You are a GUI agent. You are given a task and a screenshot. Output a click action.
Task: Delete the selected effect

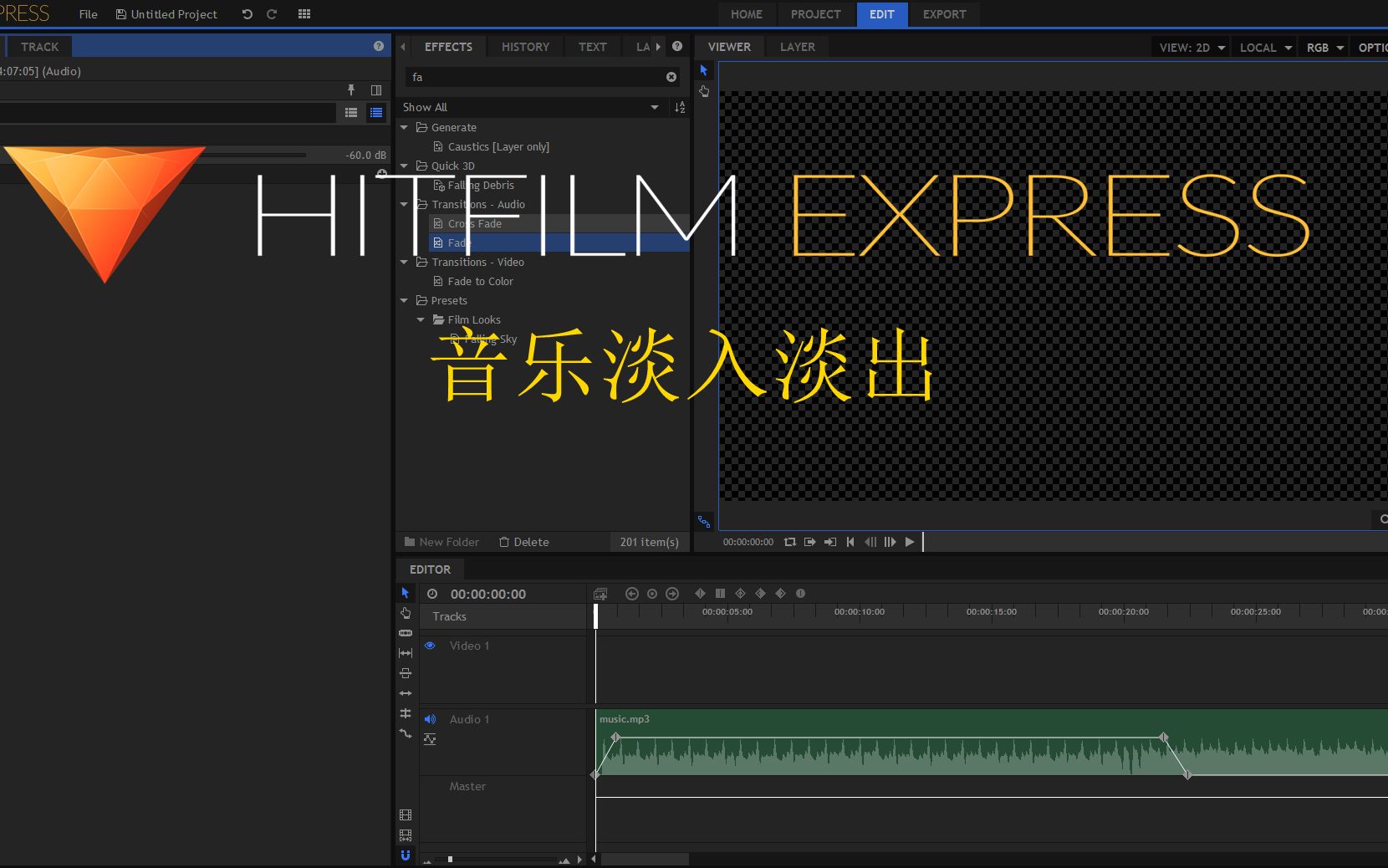tap(523, 542)
